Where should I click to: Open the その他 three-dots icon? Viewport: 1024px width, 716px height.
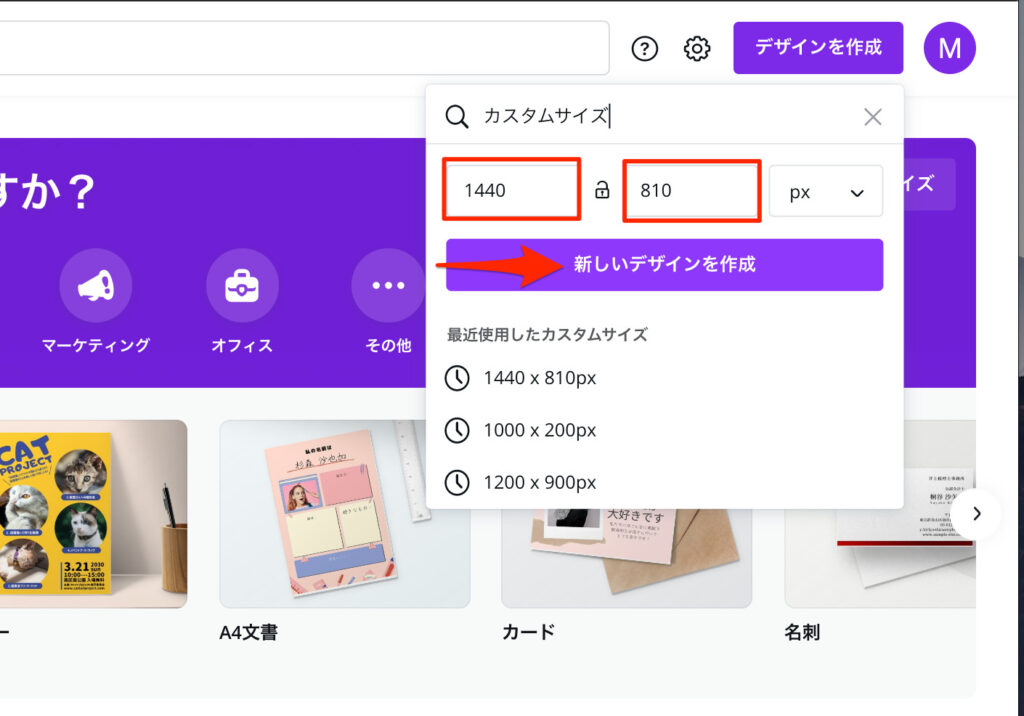[388, 286]
